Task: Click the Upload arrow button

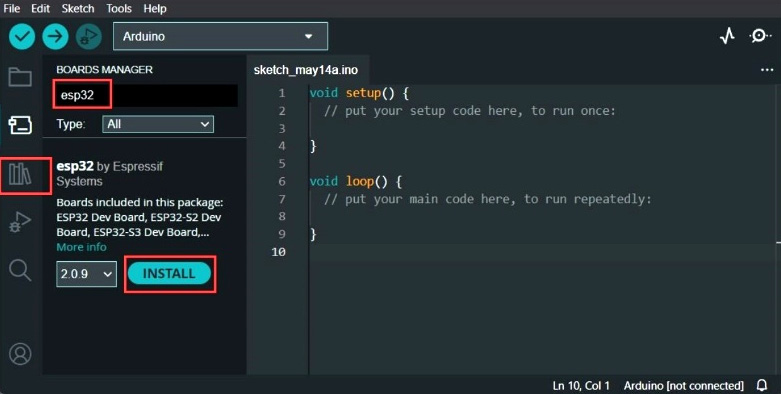Action: click(x=55, y=36)
